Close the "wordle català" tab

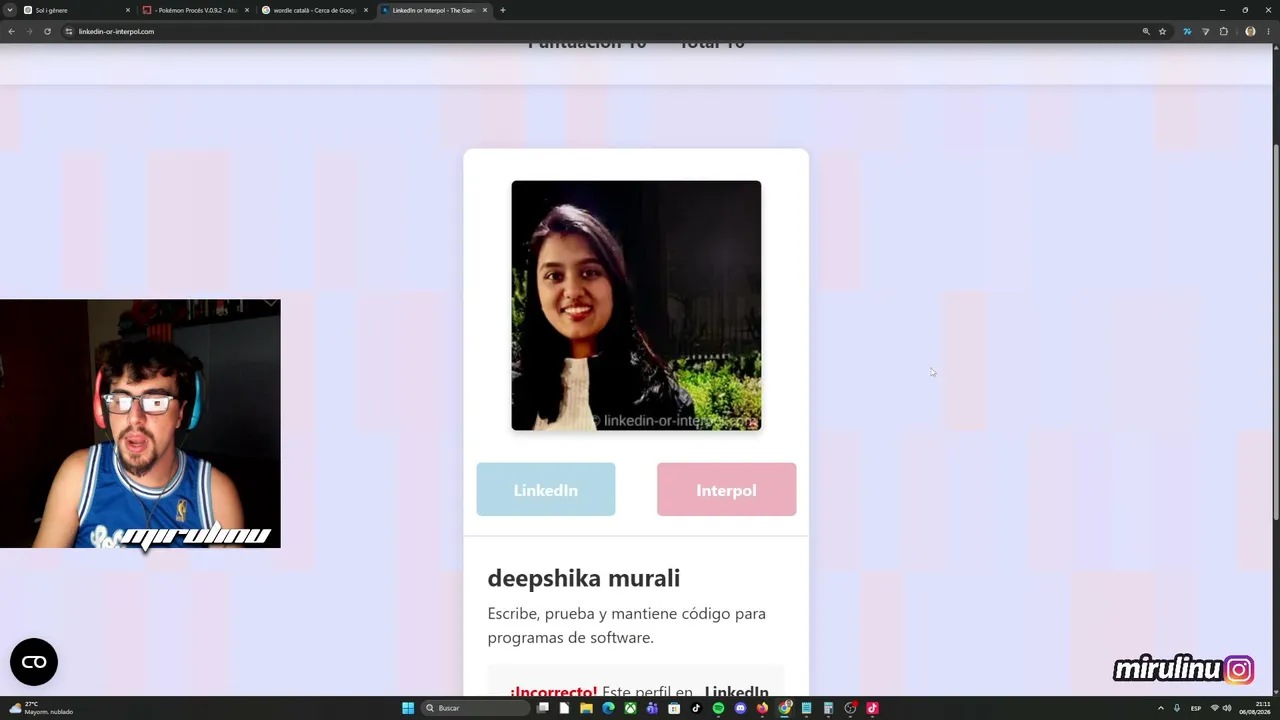[366, 10]
